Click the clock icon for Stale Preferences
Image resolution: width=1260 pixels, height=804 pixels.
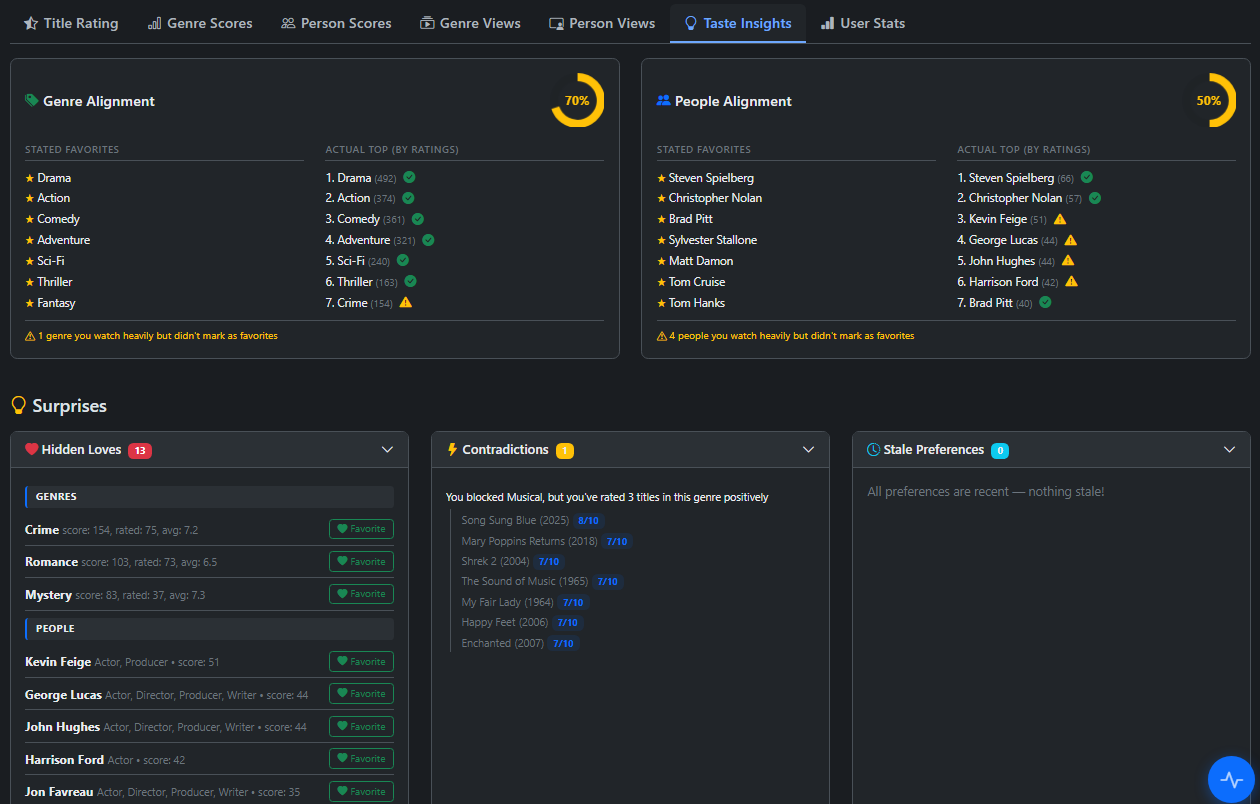tap(873, 450)
